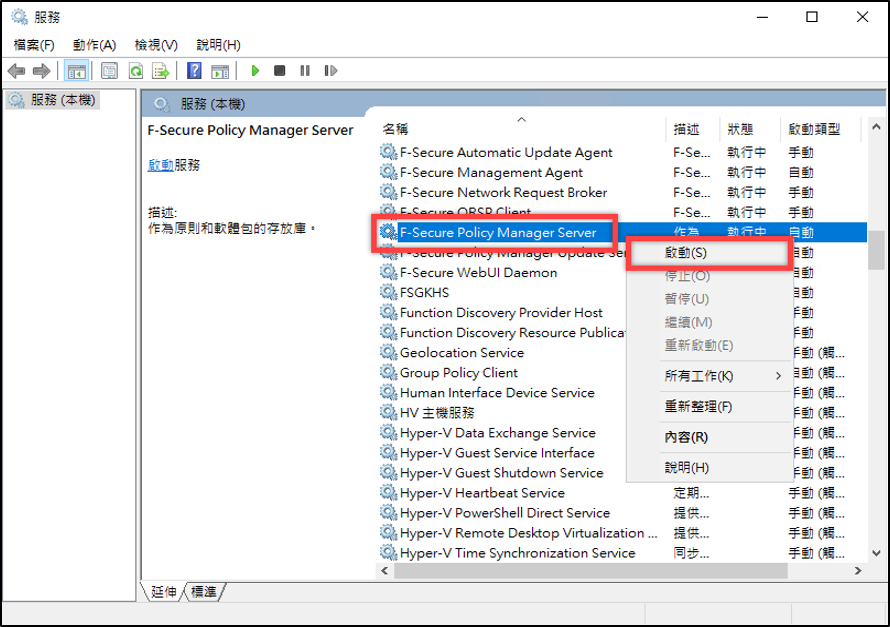Choose 重新整理(F) in the context menu
890x627 pixels.
[710, 406]
